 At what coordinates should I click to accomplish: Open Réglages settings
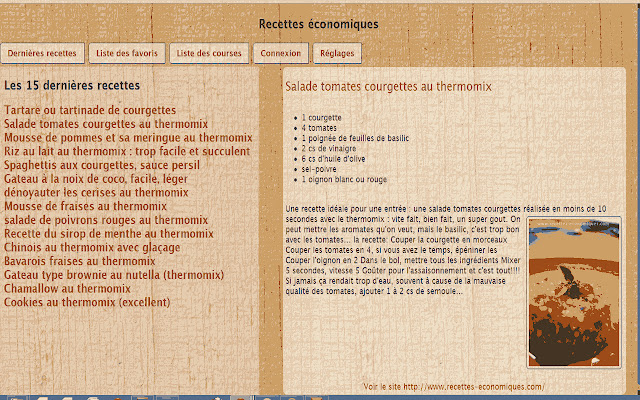(337, 53)
